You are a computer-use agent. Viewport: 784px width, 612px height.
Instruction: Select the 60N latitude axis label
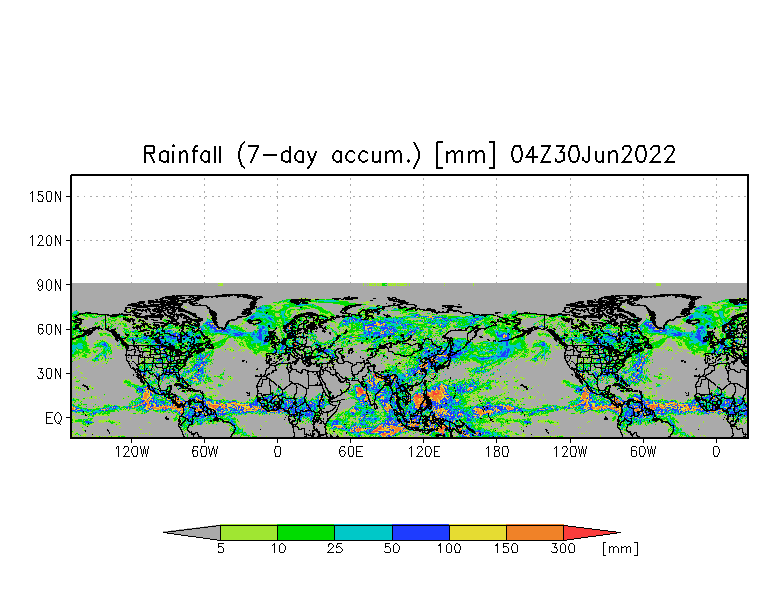49,330
